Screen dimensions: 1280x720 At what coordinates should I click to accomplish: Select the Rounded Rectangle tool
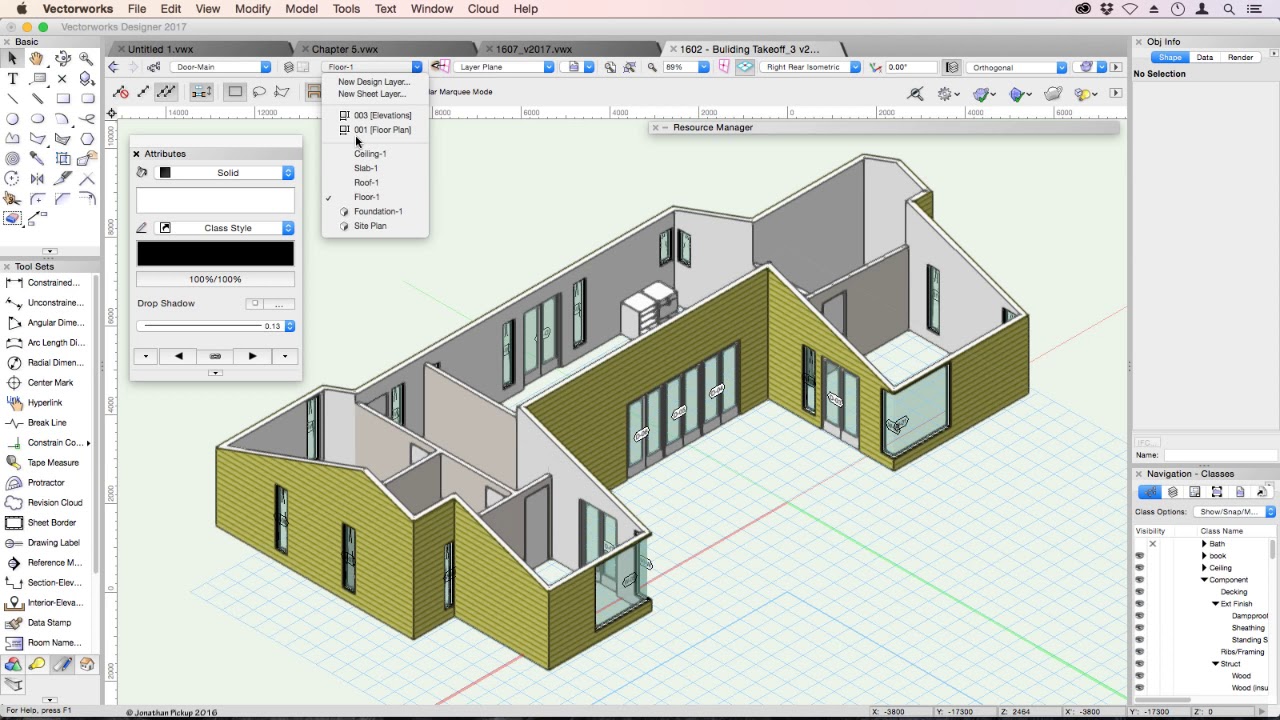click(x=87, y=99)
